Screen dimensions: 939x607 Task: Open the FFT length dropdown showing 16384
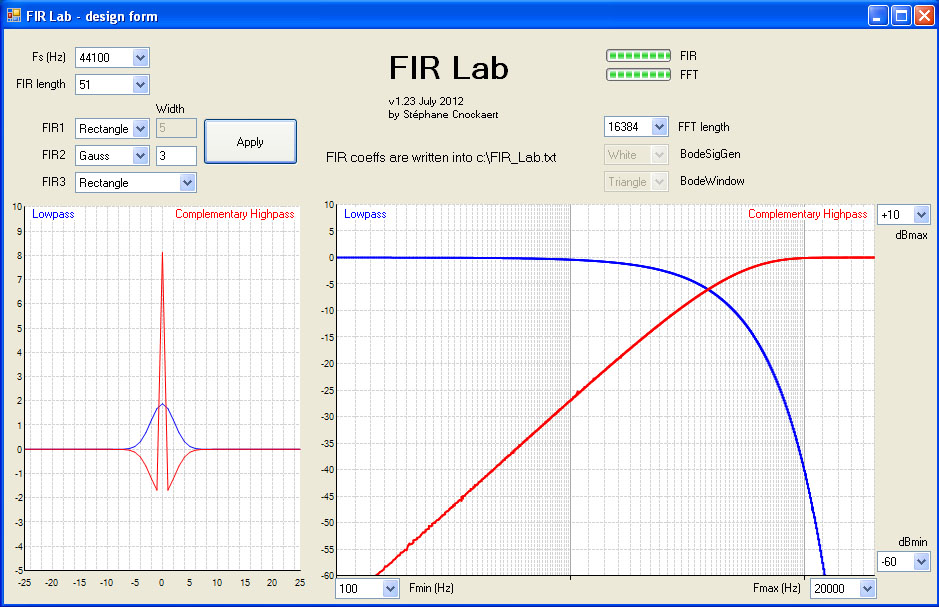(659, 127)
